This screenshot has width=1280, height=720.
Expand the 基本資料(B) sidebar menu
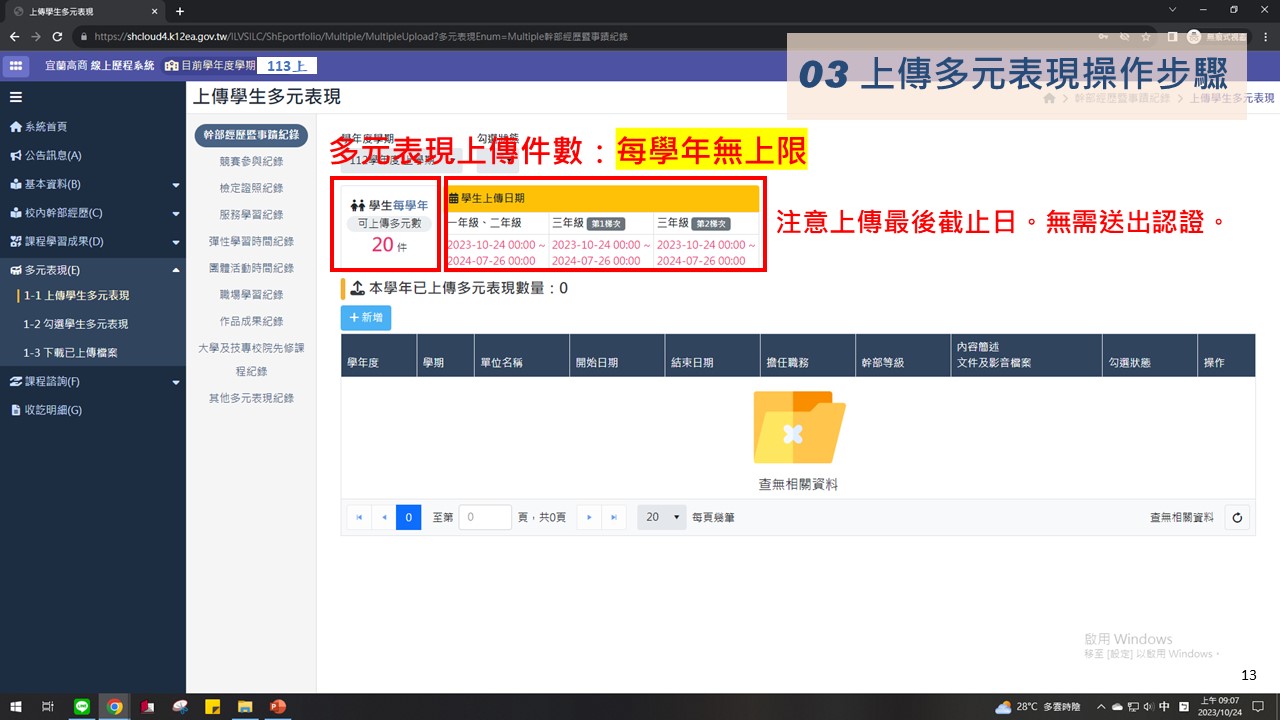[x=92, y=184]
